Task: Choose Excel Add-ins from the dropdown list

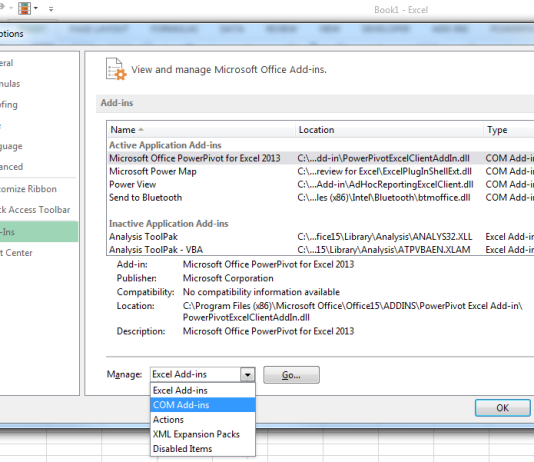Action: point(203,391)
